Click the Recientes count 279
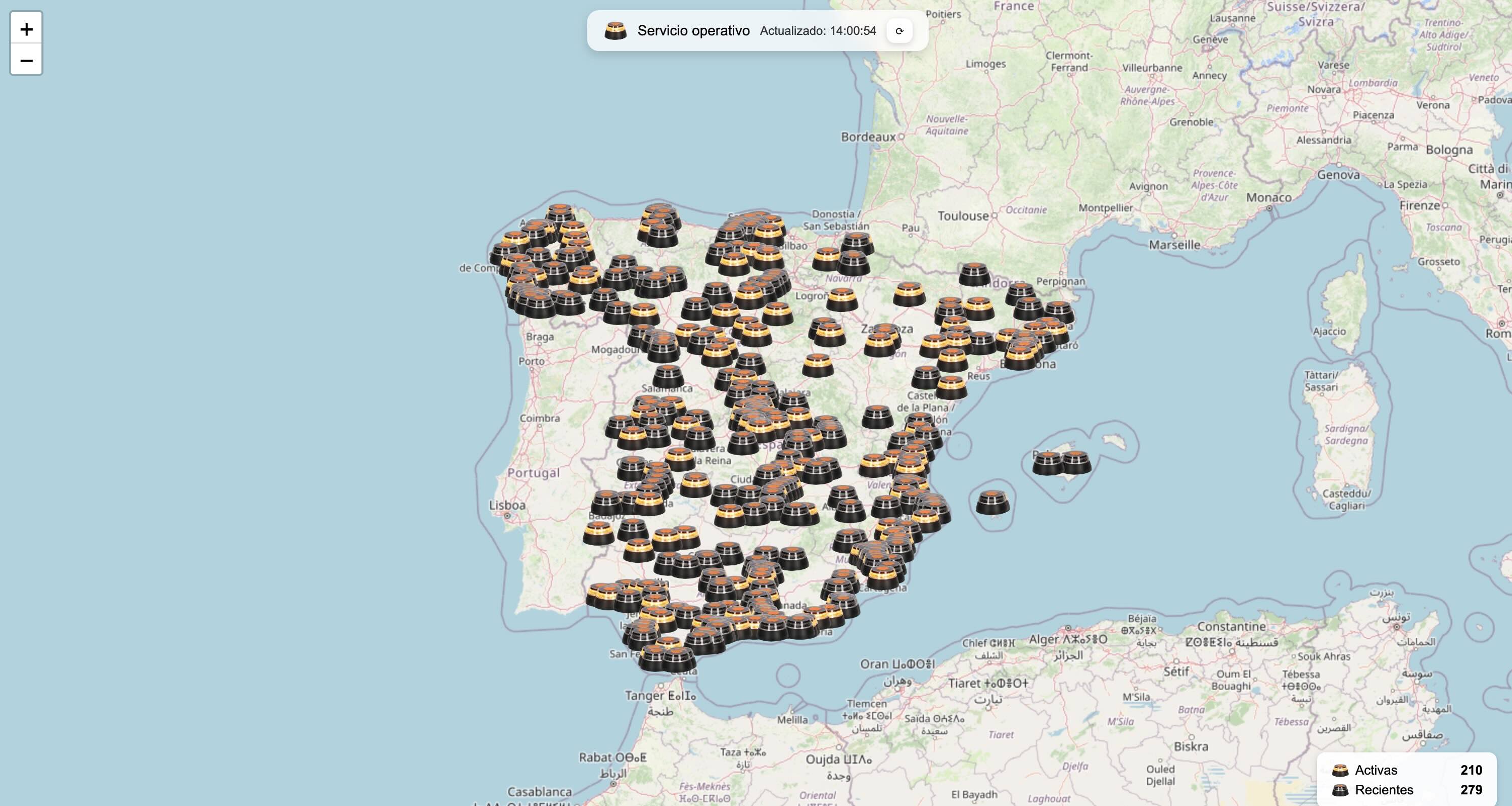Screen dimensions: 1512x806 point(1471,790)
